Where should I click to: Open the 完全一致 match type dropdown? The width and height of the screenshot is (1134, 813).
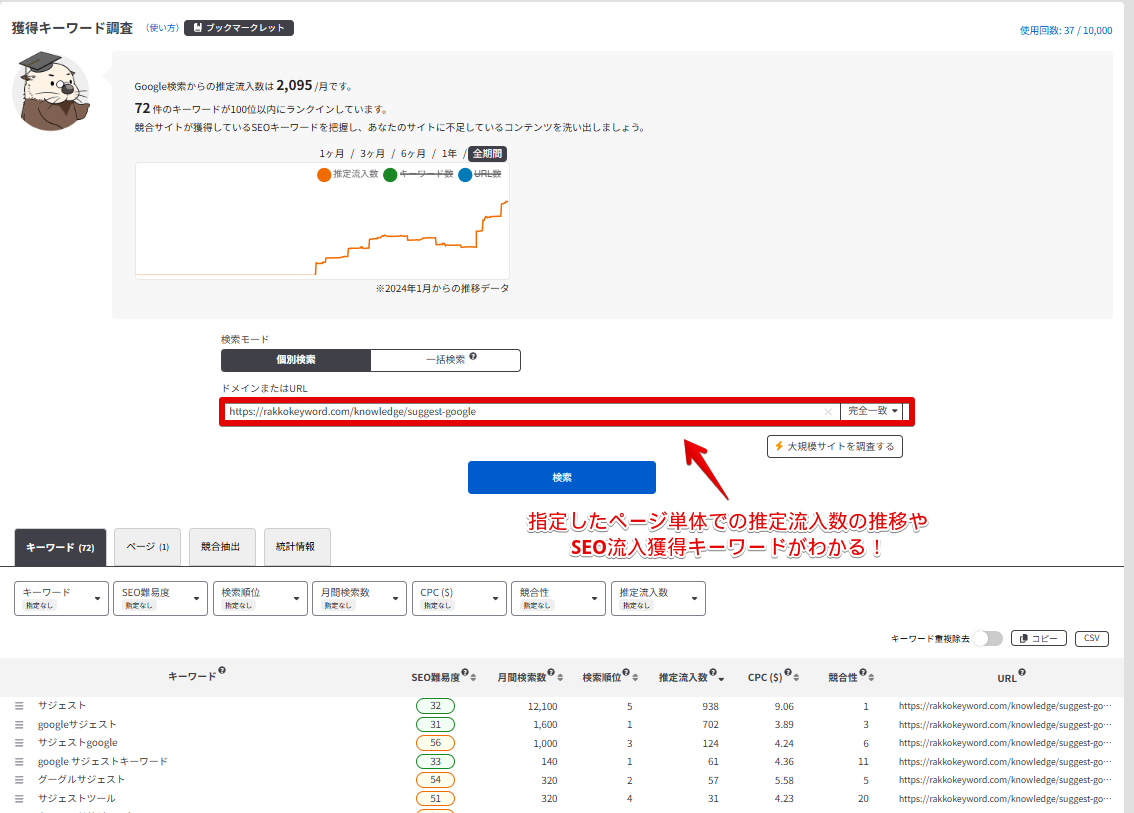pos(874,411)
